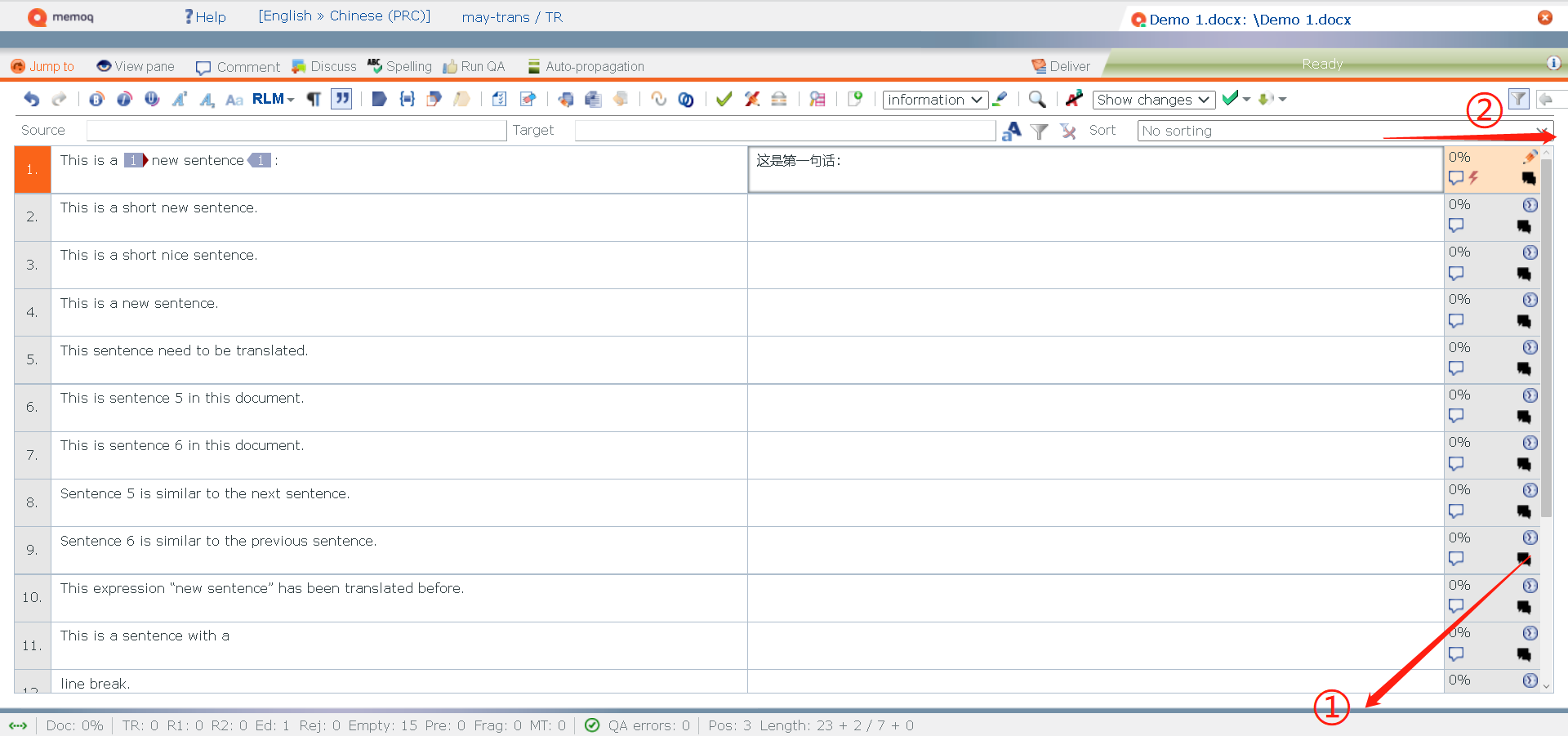Open comment icon in segment 2
The image size is (1568, 736).
click(x=1456, y=225)
